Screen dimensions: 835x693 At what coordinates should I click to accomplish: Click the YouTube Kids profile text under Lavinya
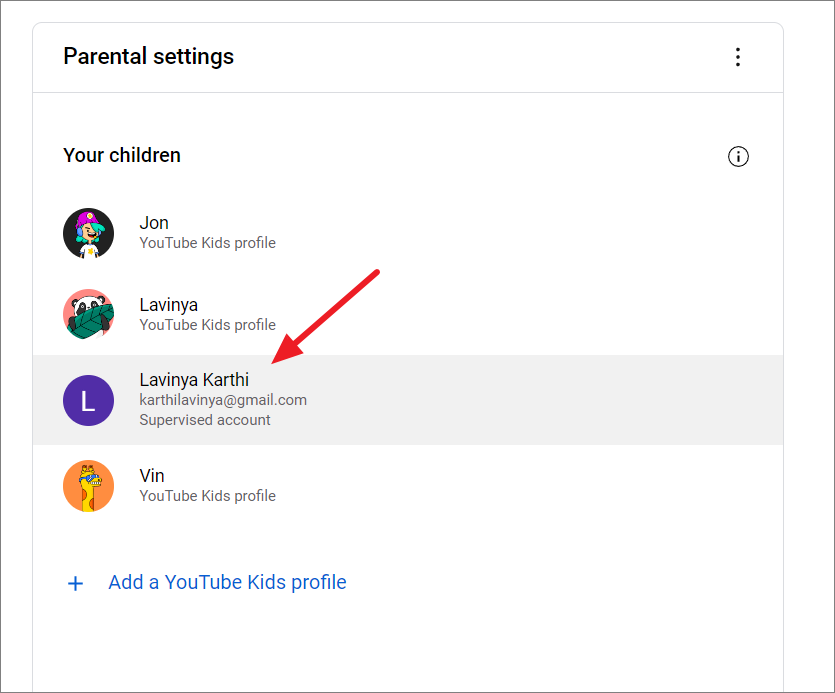pos(207,324)
